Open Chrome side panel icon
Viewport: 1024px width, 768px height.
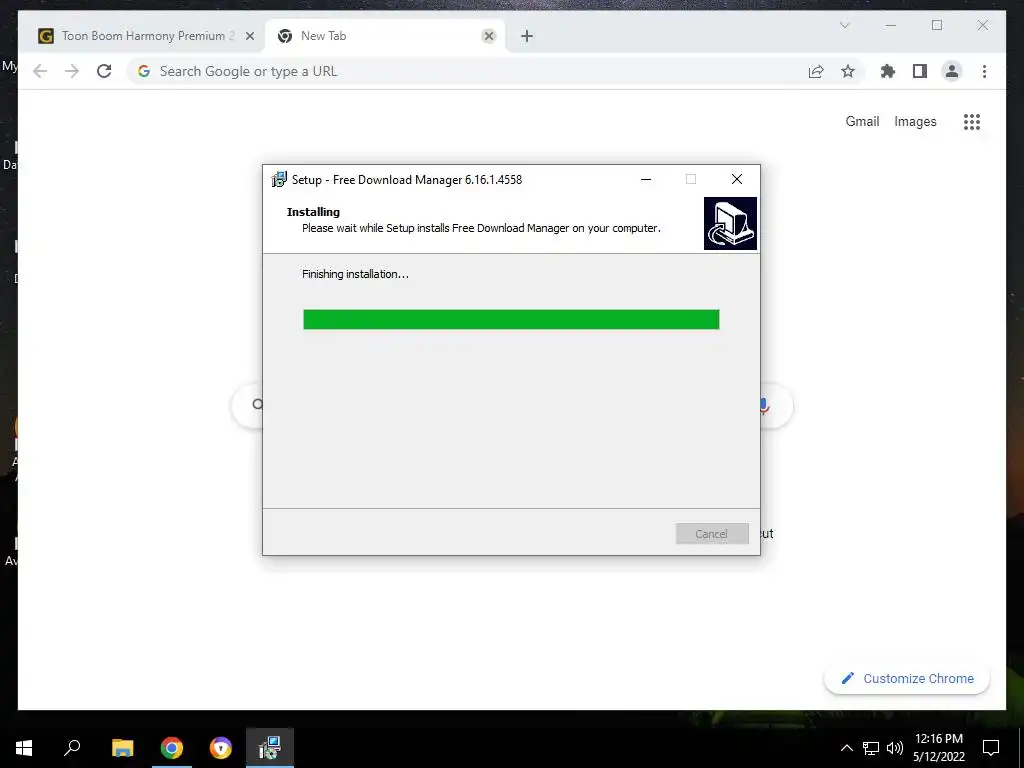(920, 71)
